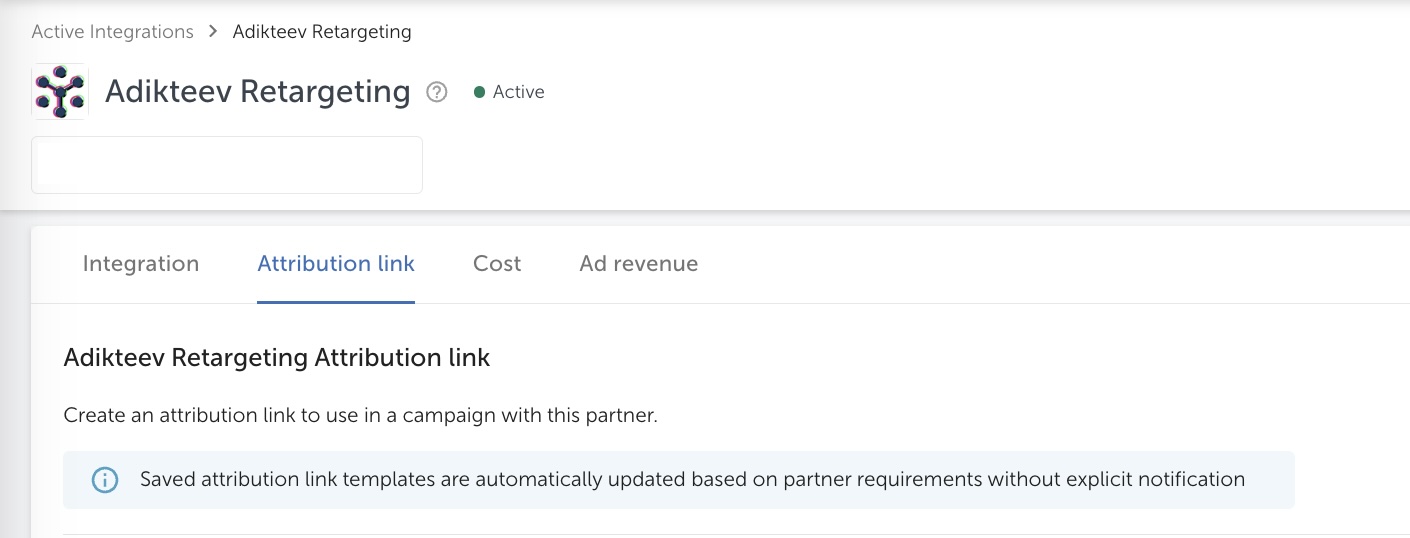Click the Adikteev partner logo icon
The height and width of the screenshot is (538, 1410).
60,92
